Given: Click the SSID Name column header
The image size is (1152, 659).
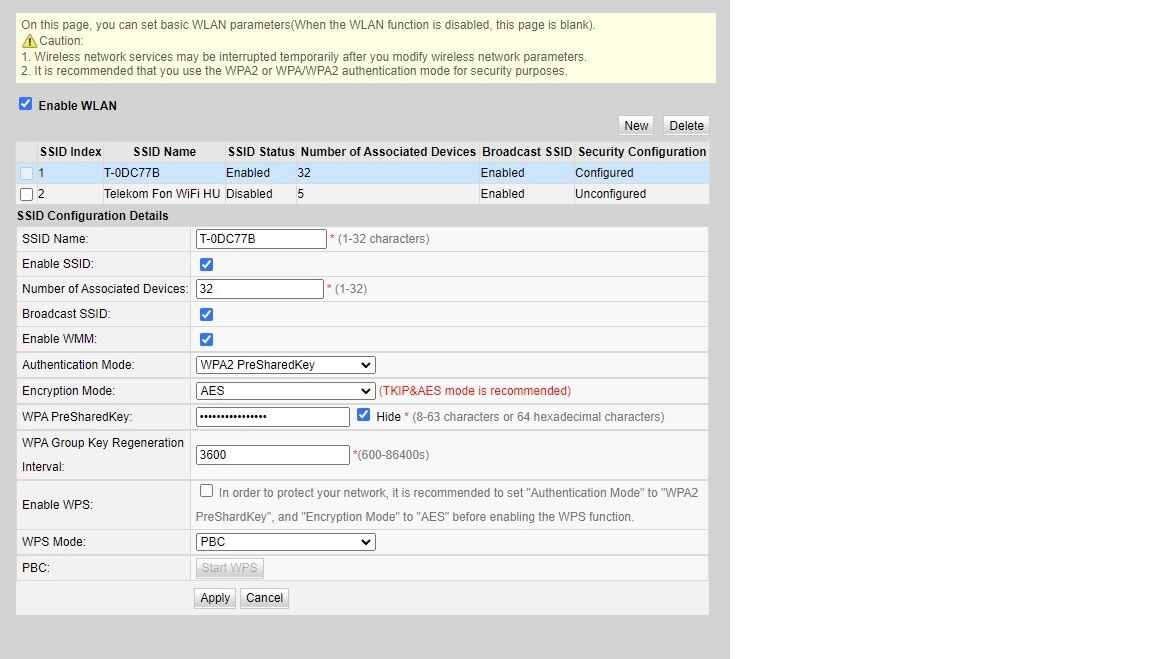Looking at the screenshot, I should [165, 152].
